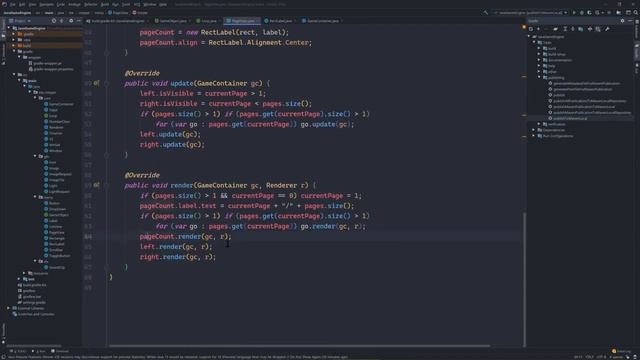
Task: Click PageView breadcrumb in navigation bar
Action: click(118, 13)
